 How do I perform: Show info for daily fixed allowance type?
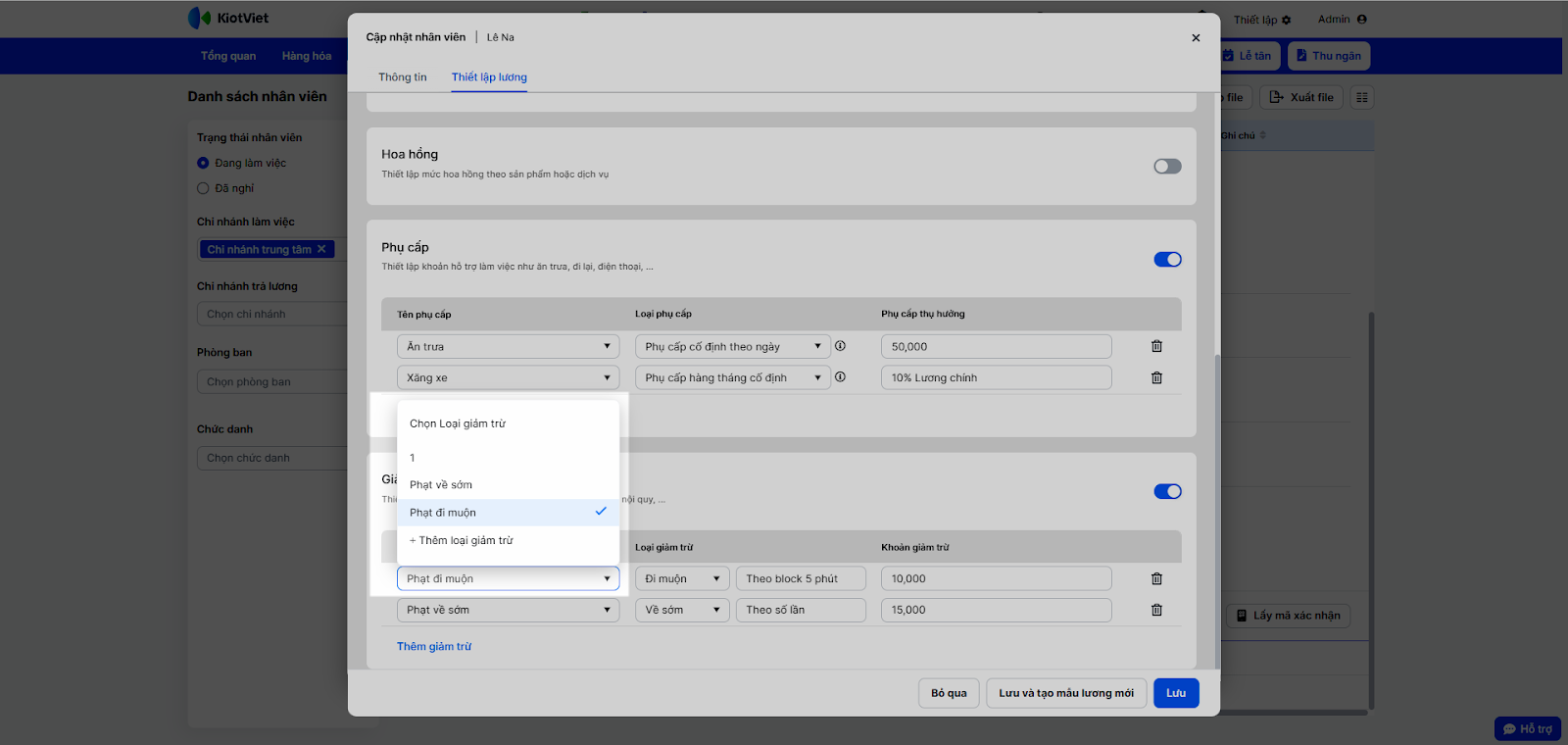tap(840, 346)
